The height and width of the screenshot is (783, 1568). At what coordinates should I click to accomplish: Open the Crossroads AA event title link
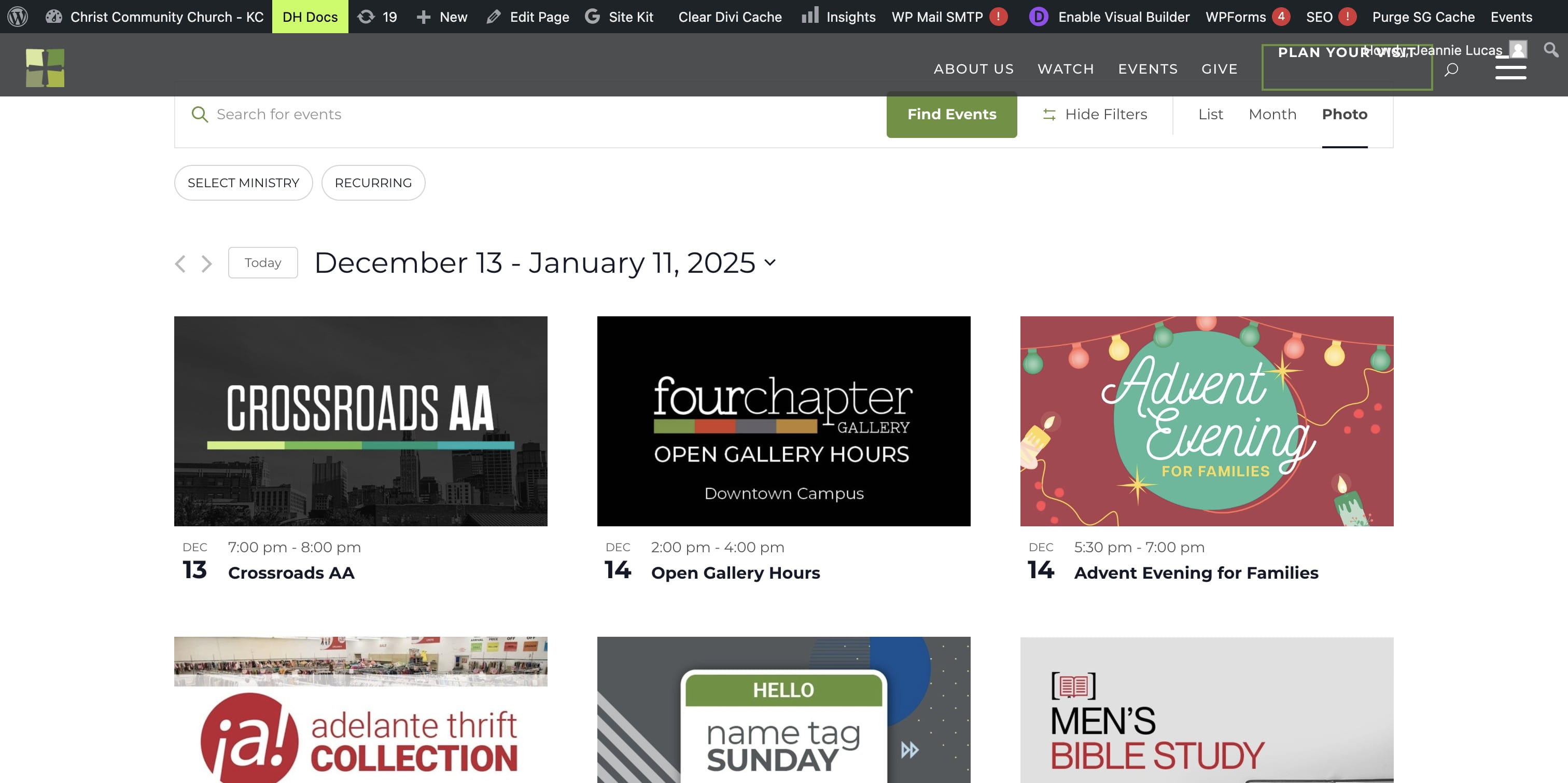(x=291, y=572)
